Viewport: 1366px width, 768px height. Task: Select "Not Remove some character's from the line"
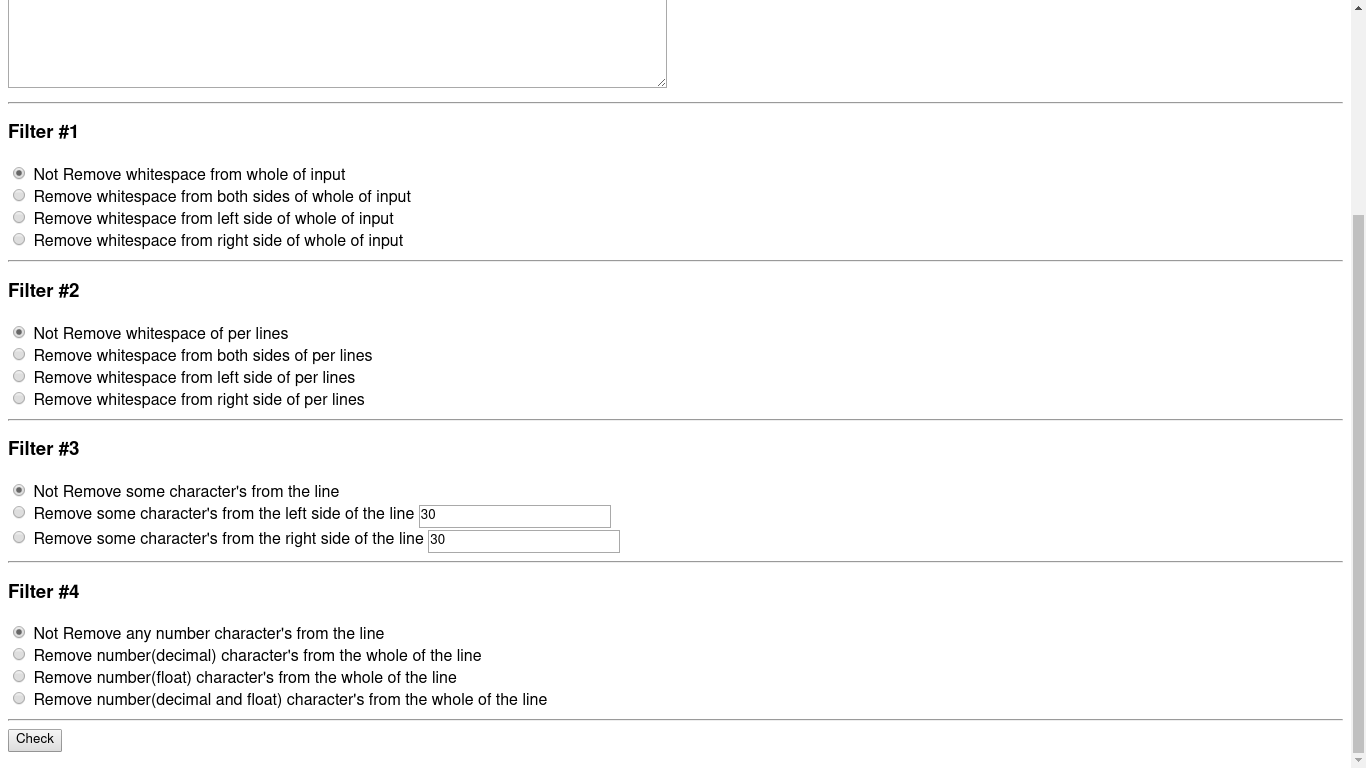point(19,490)
